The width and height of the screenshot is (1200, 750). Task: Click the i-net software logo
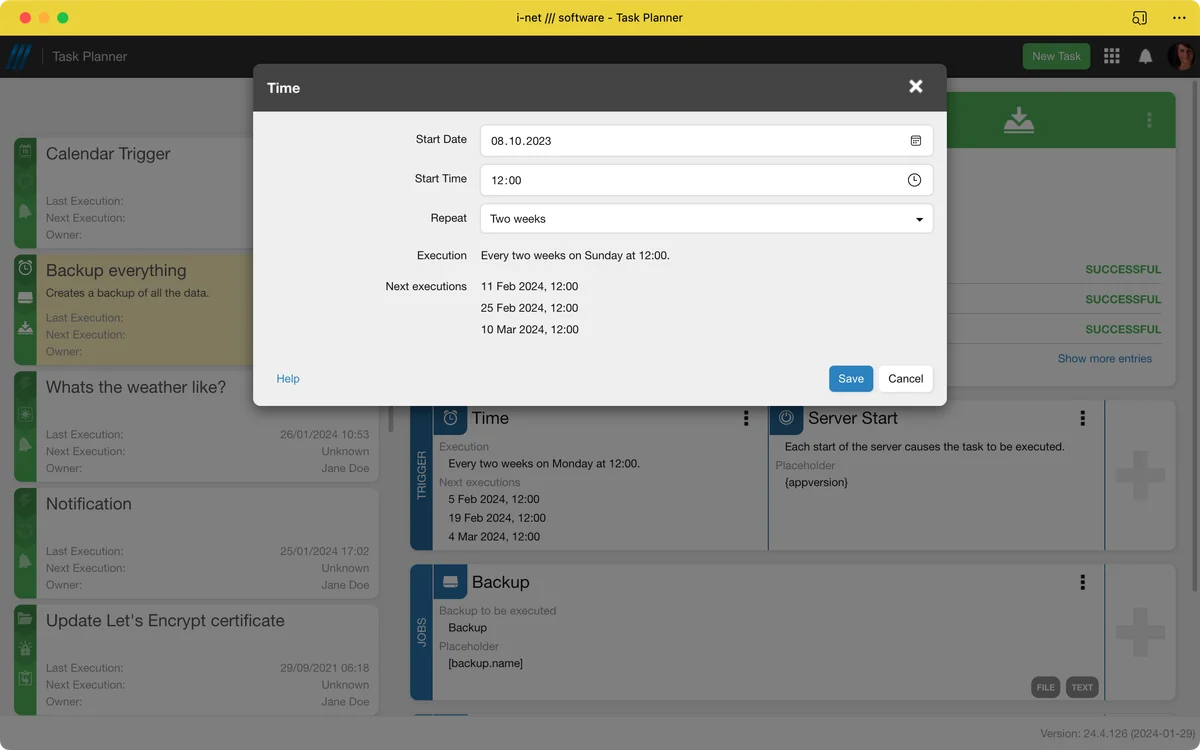(19, 57)
